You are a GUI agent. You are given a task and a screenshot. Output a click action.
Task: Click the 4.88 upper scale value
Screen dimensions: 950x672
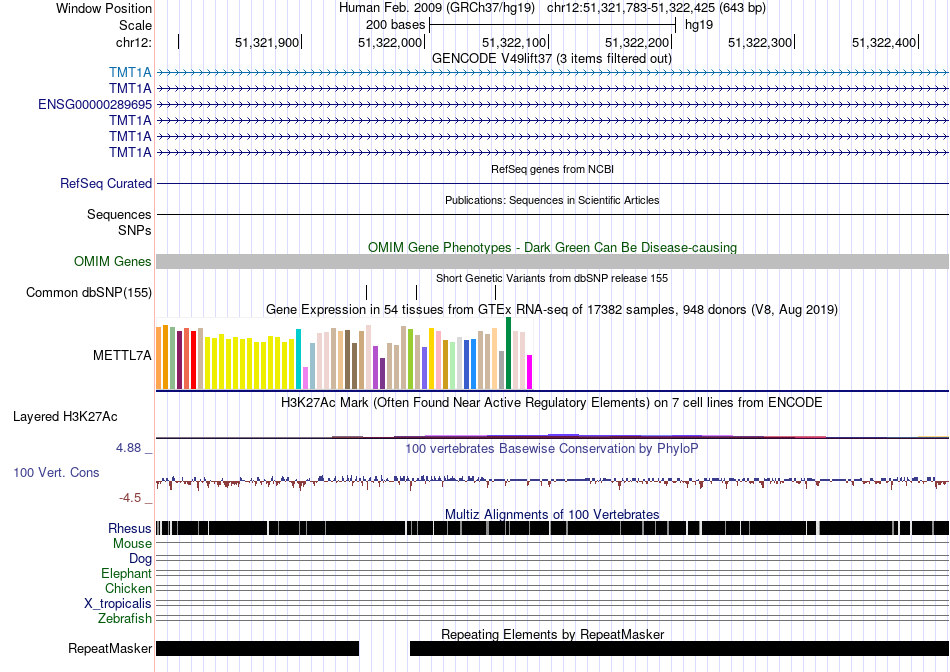tap(128, 448)
